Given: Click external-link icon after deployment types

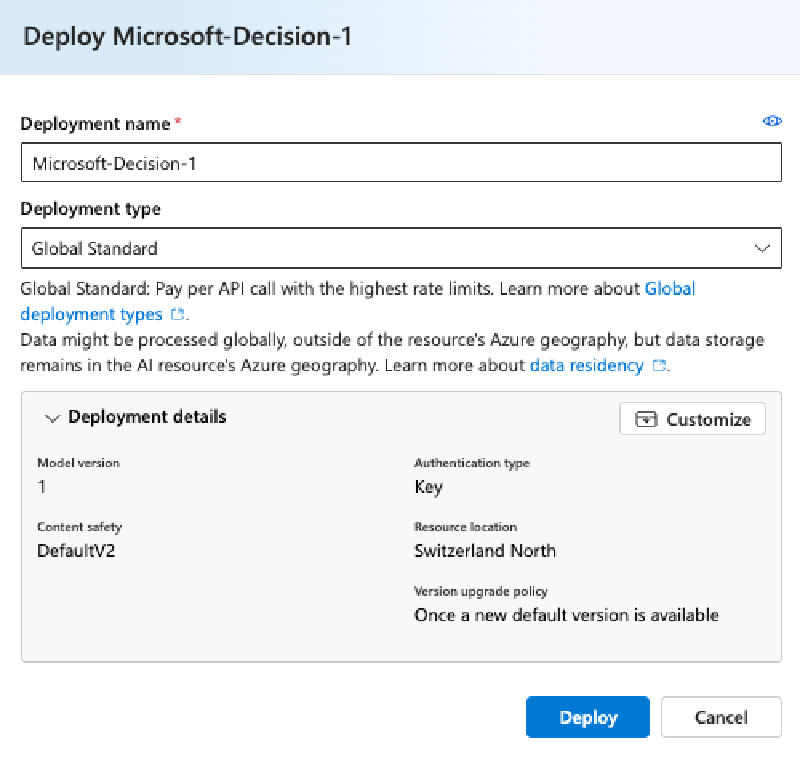Looking at the screenshot, I should [177, 314].
